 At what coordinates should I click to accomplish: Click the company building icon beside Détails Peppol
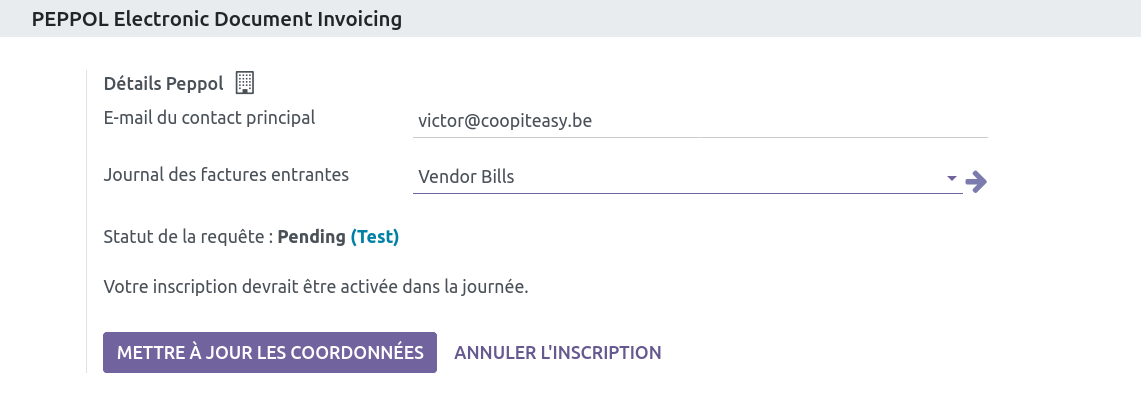point(245,82)
